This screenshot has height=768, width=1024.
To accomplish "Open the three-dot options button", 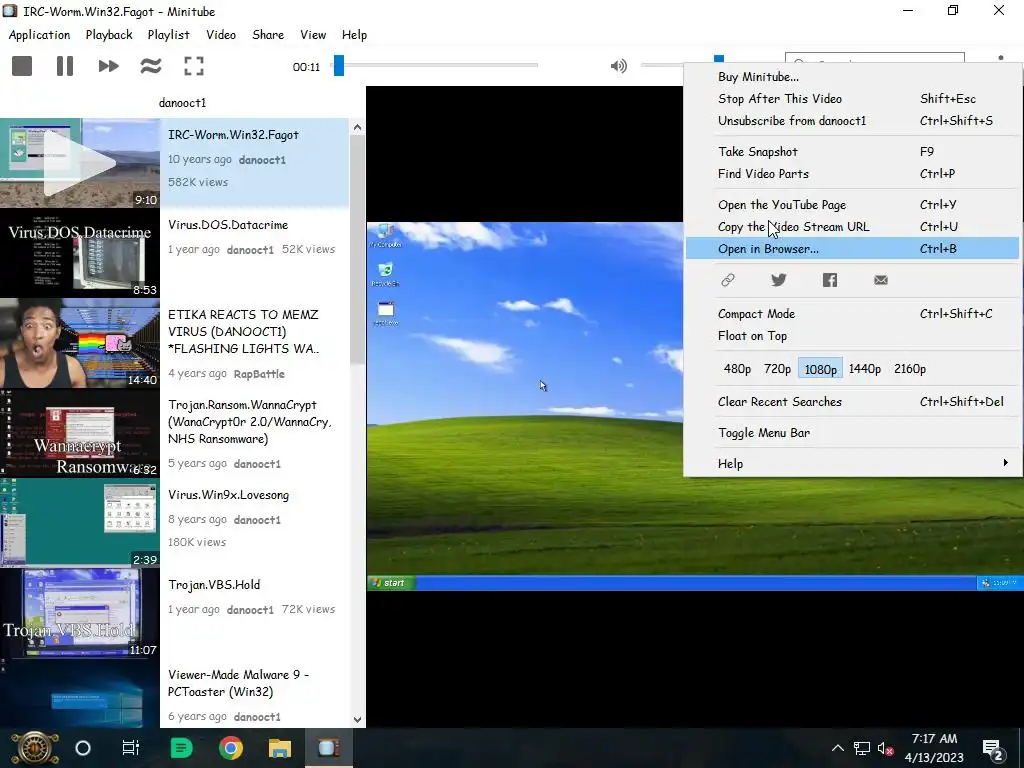I will tap(1000, 58).
